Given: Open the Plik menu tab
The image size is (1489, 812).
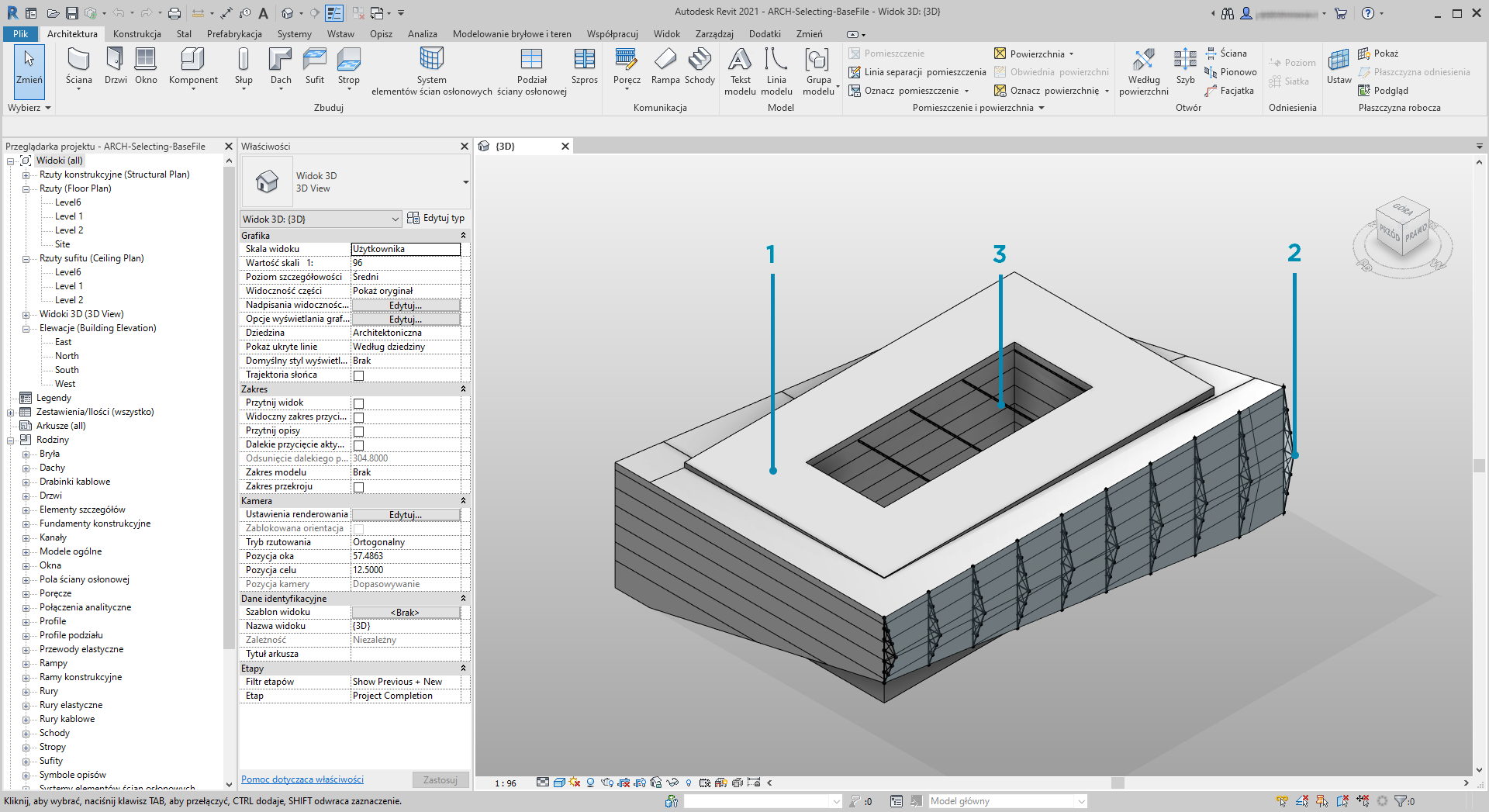Looking at the screenshot, I should click(20, 33).
